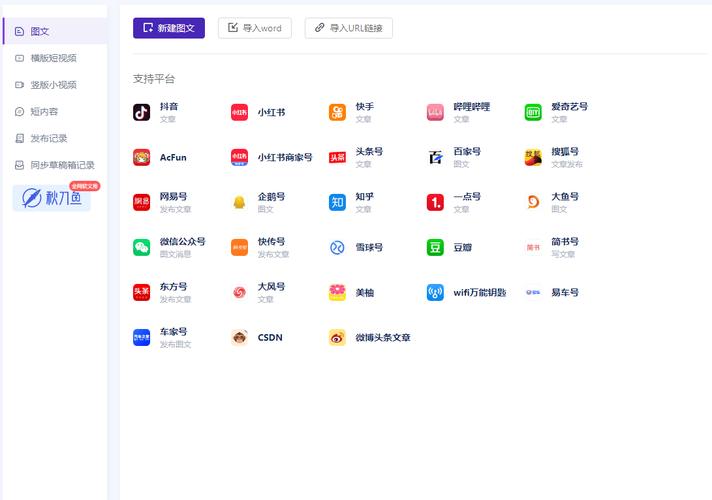Image resolution: width=712 pixels, height=500 pixels.
Task: Select the 小红书商家号 icon
Action: (239, 157)
